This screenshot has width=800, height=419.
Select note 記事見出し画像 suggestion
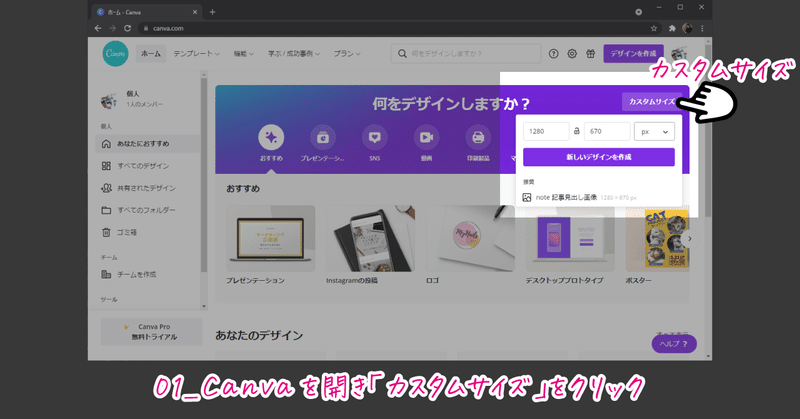tap(580, 198)
